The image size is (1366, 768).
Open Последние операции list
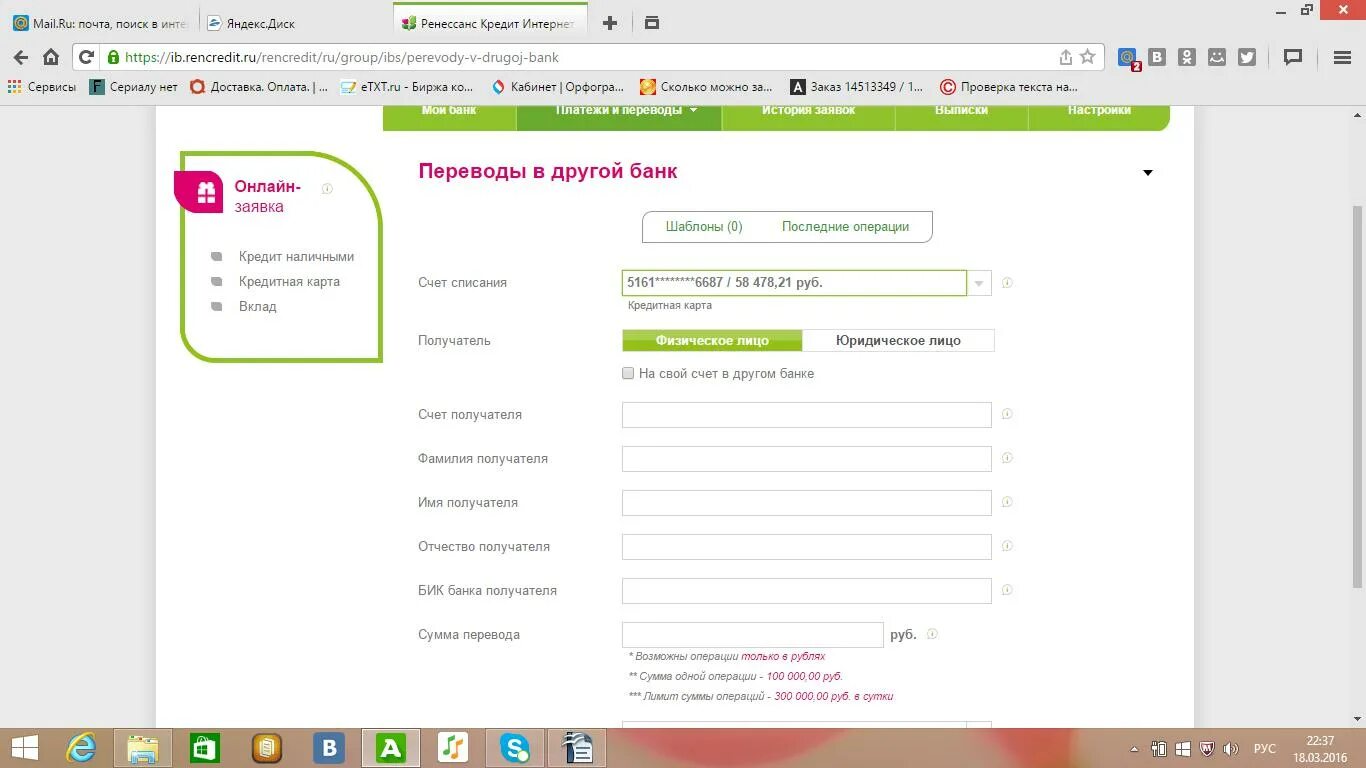click(845, 227)
